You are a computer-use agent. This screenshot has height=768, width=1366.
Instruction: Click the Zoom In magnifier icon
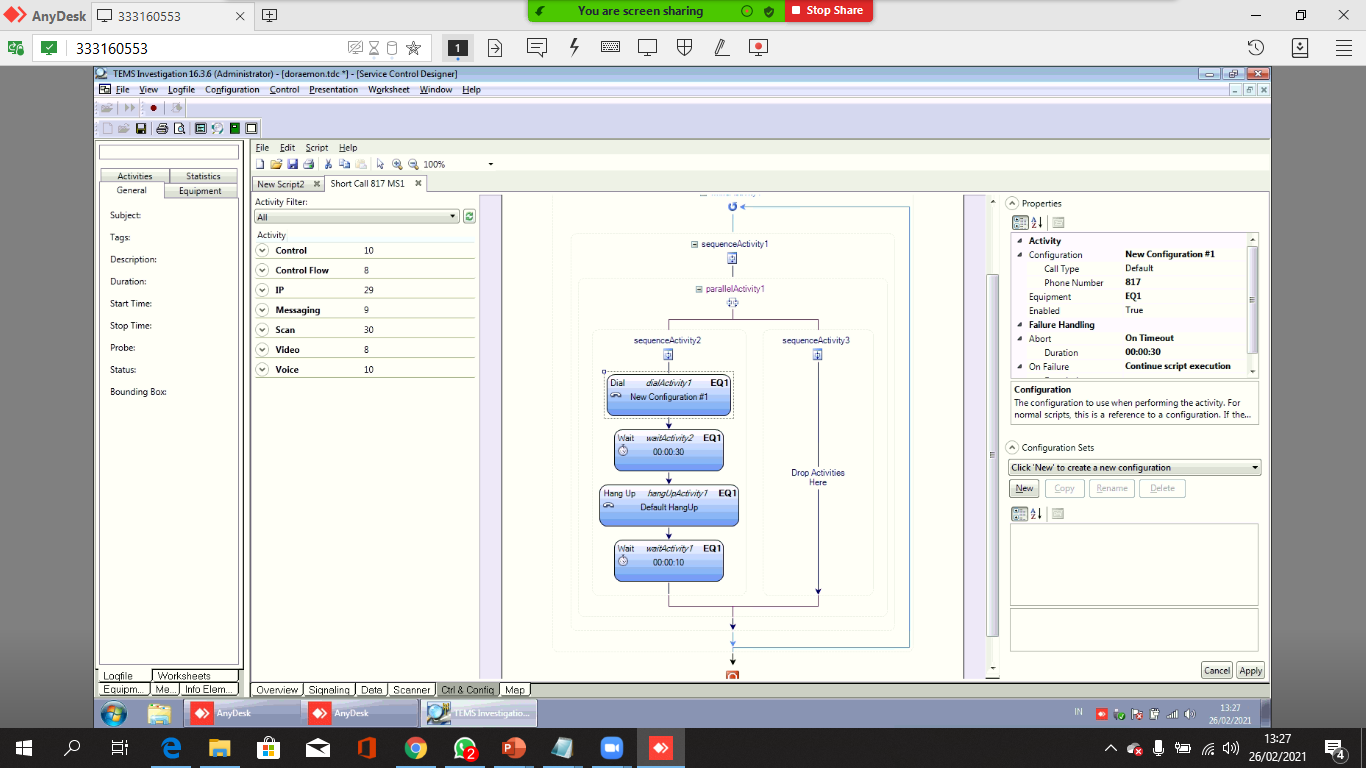click(397, 164)
